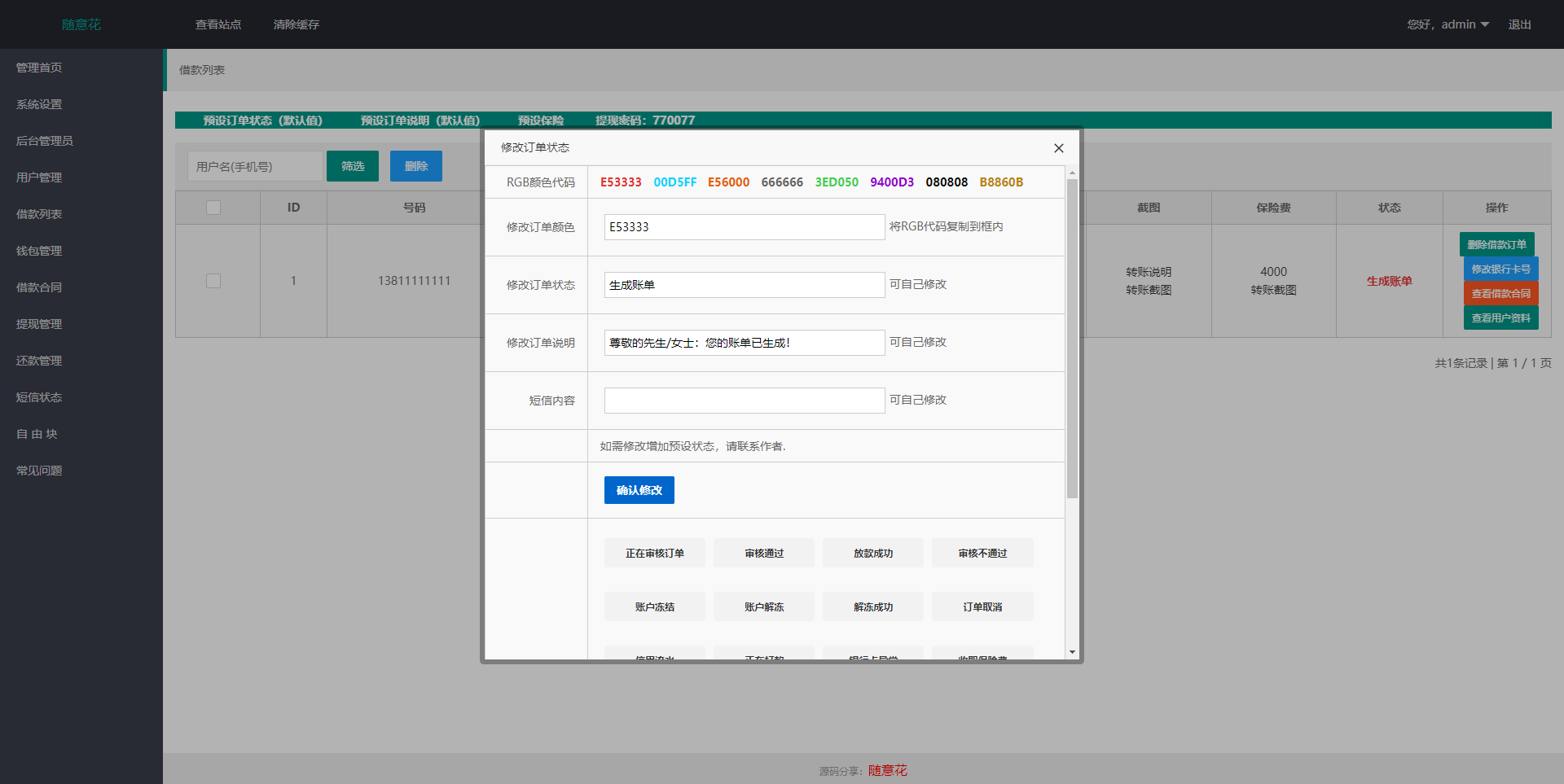This screenshot has width=1564, height=784.
Task: Close the 修改订单状态 dialog
Action: click(1058, 148)
